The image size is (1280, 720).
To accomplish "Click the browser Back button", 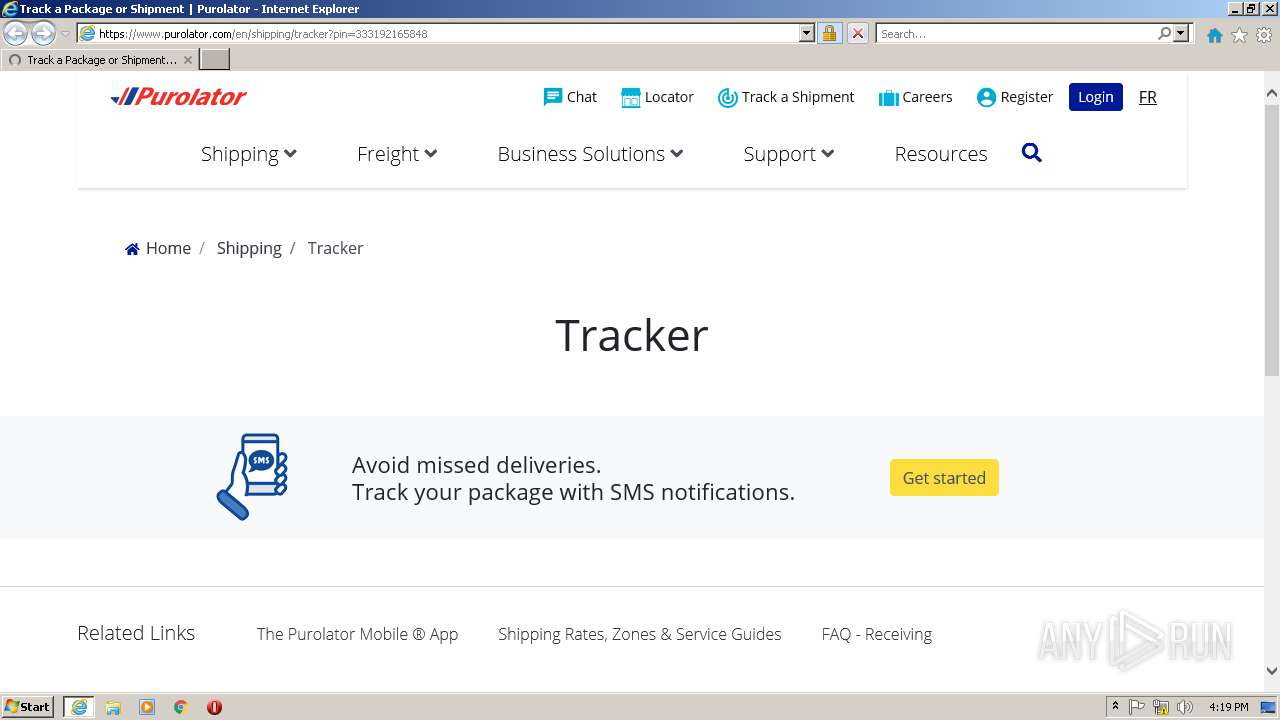I will point(15,33).
